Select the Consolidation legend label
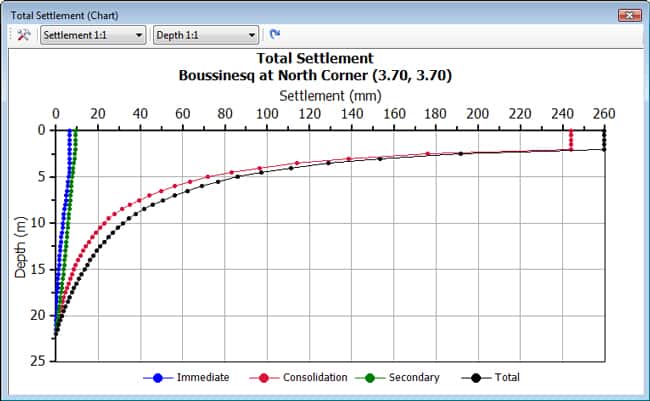 click(315, 377)
